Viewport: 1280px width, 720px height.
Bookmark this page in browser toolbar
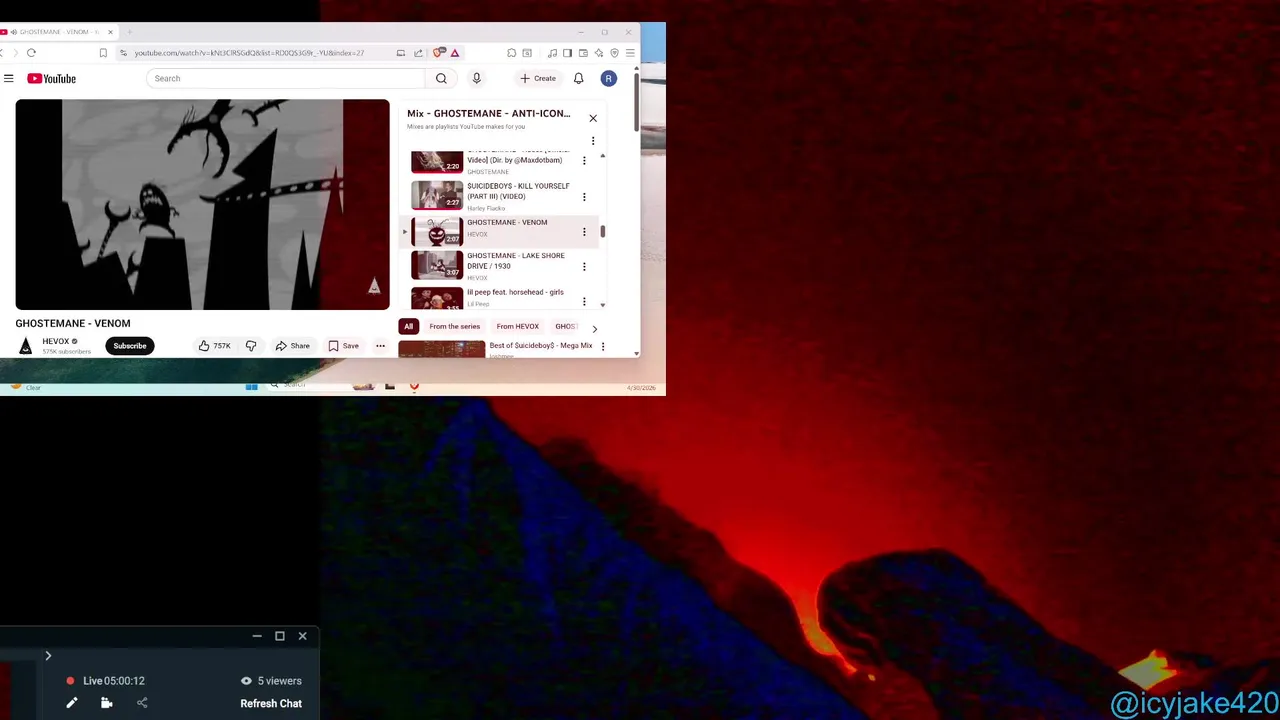click(x=103, y=53)
